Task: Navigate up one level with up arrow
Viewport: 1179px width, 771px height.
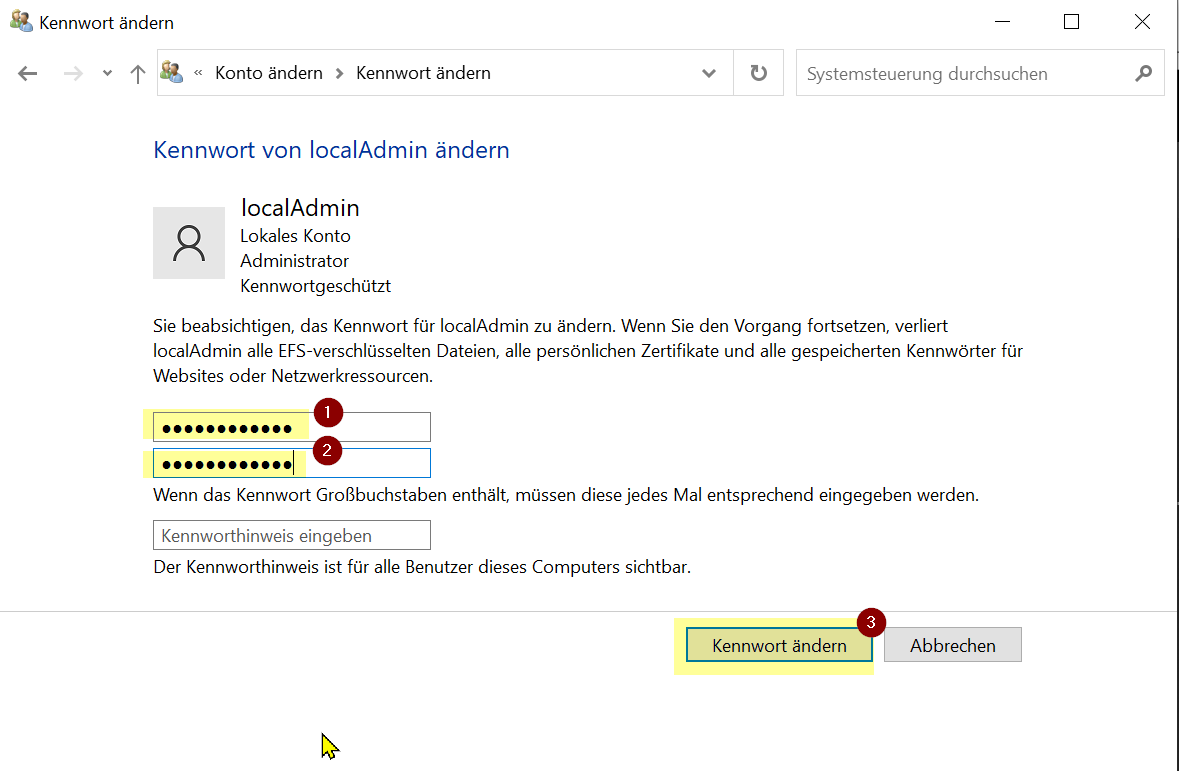Action: click(138, 74)
